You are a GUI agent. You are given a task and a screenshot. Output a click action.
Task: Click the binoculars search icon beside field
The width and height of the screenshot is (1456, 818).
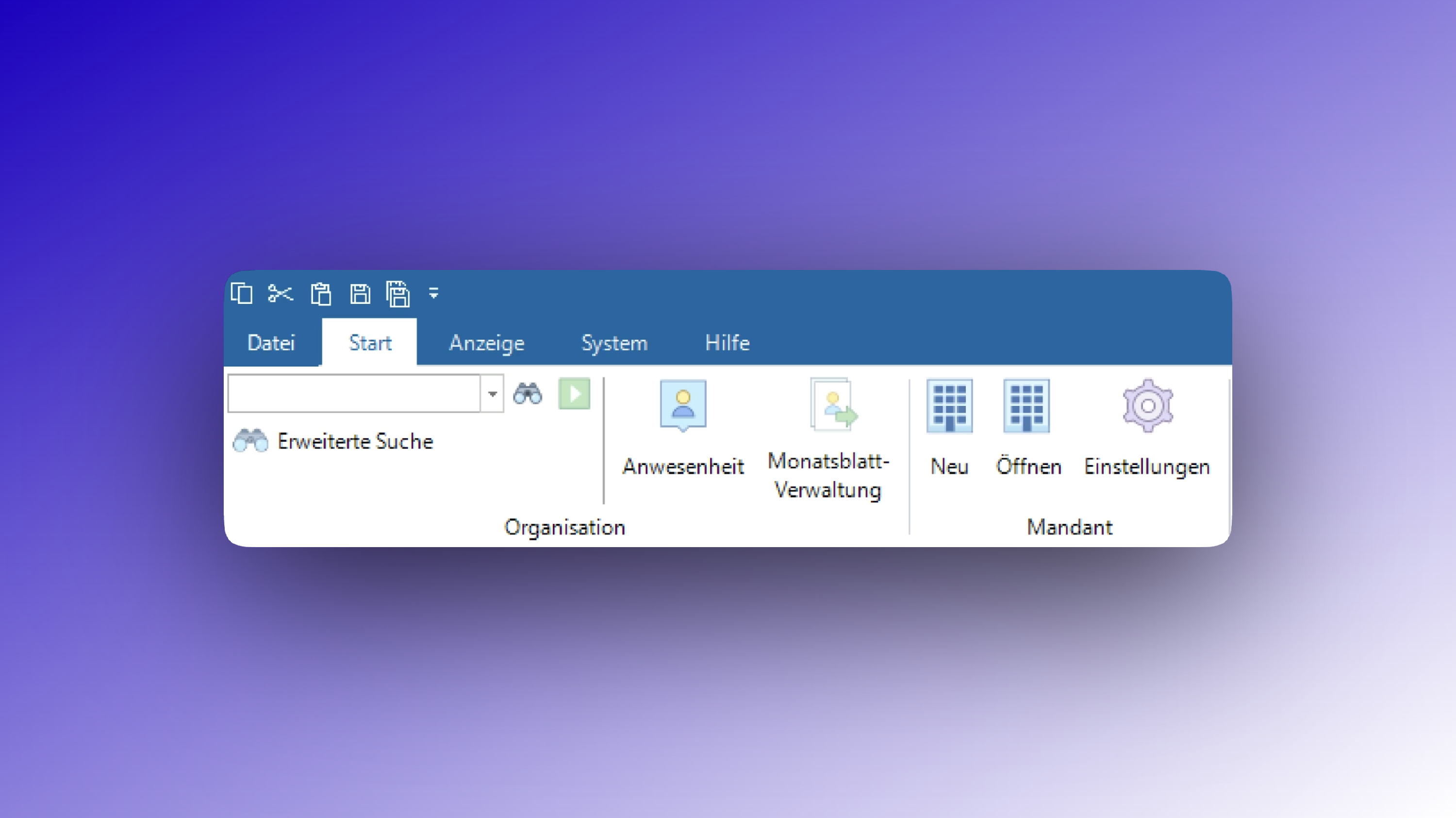tap(528, 393)
